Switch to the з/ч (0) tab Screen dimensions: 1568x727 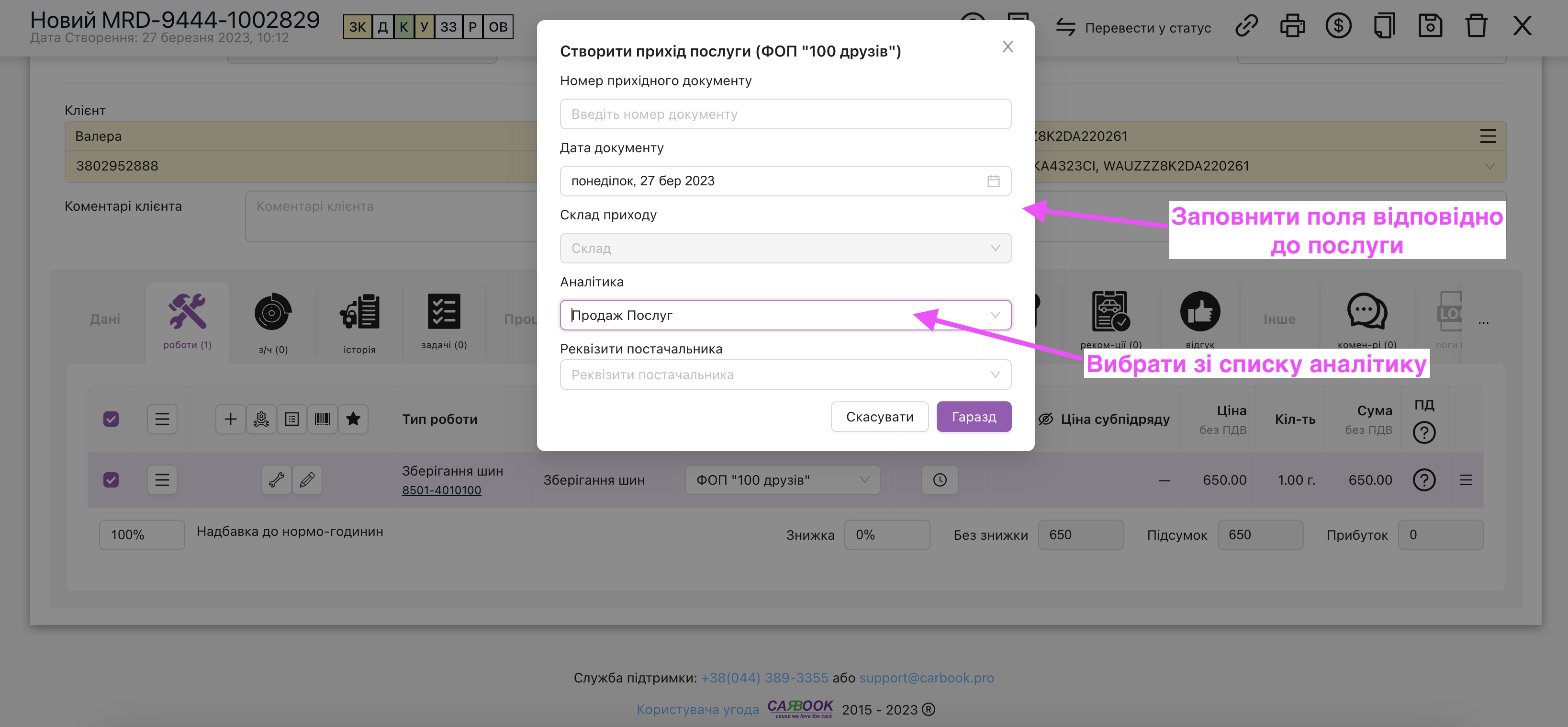[x=273, y=324]
